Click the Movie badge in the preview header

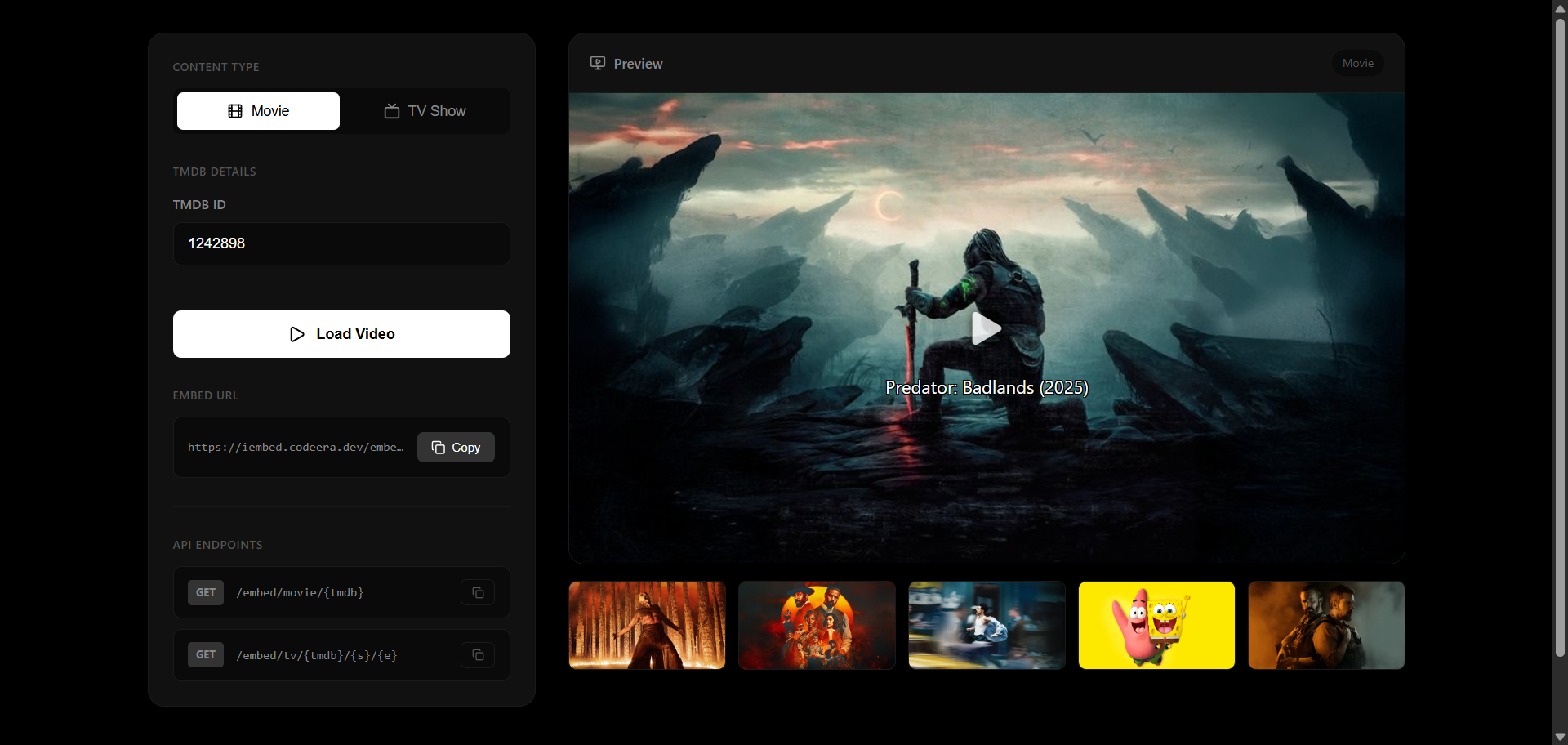(x=1356, y=63)
